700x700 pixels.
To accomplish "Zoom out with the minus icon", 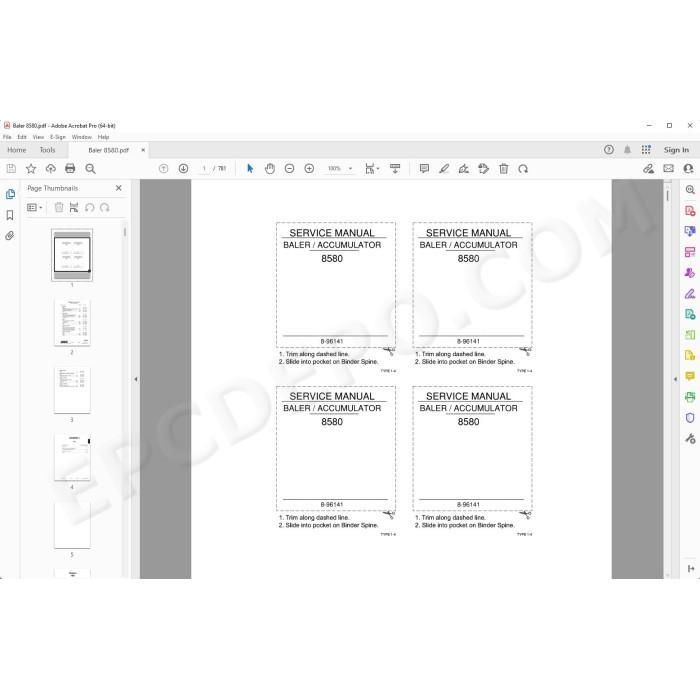I will coord(289,169).
